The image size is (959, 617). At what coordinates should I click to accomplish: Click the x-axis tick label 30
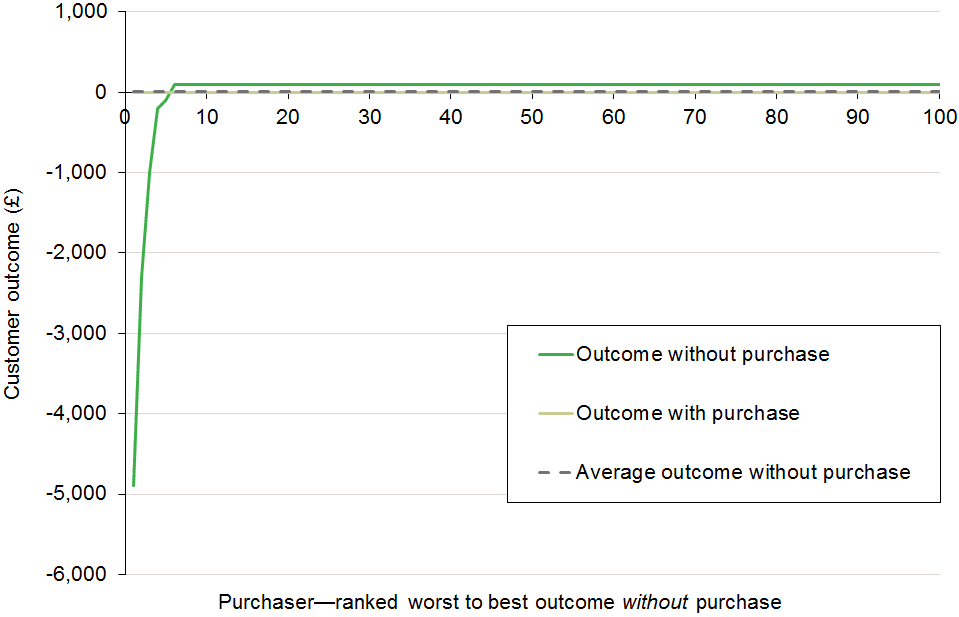[369, 117]
